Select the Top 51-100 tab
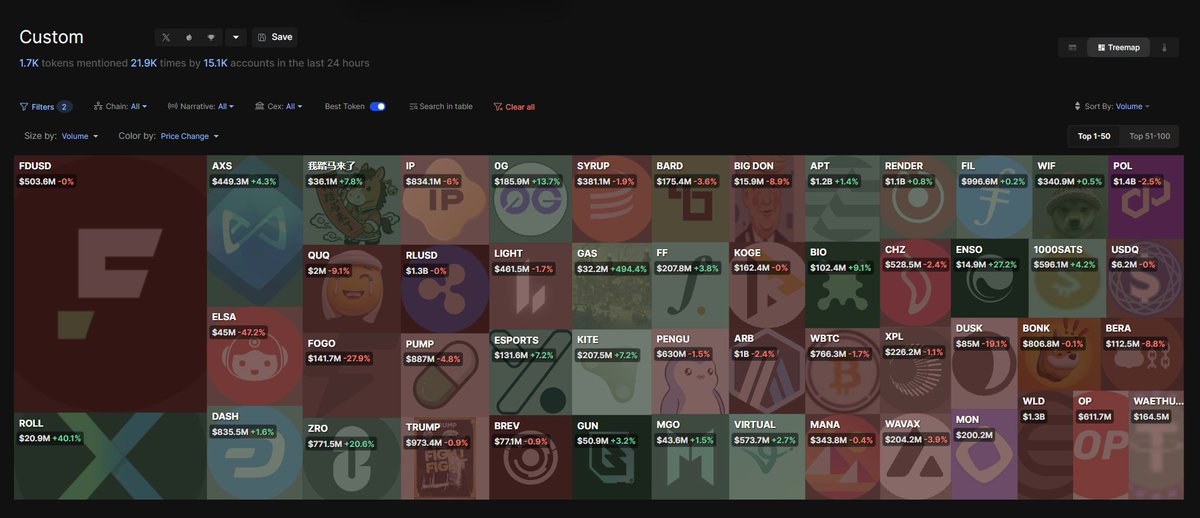Viewport: 1200px width, 518px height. pos(1149,136)
